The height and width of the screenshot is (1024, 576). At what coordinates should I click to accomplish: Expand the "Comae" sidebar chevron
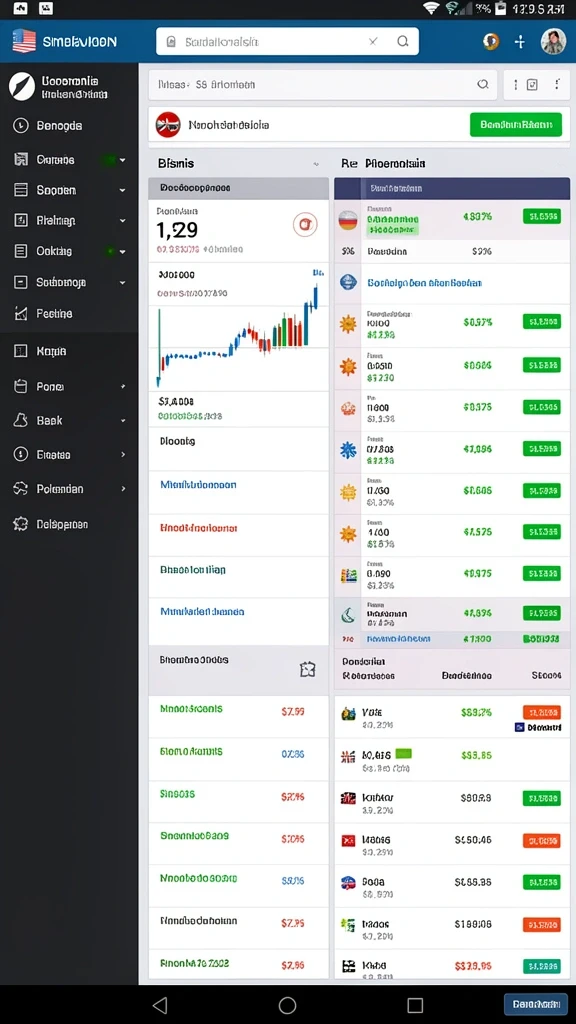[x=122, y=160]
